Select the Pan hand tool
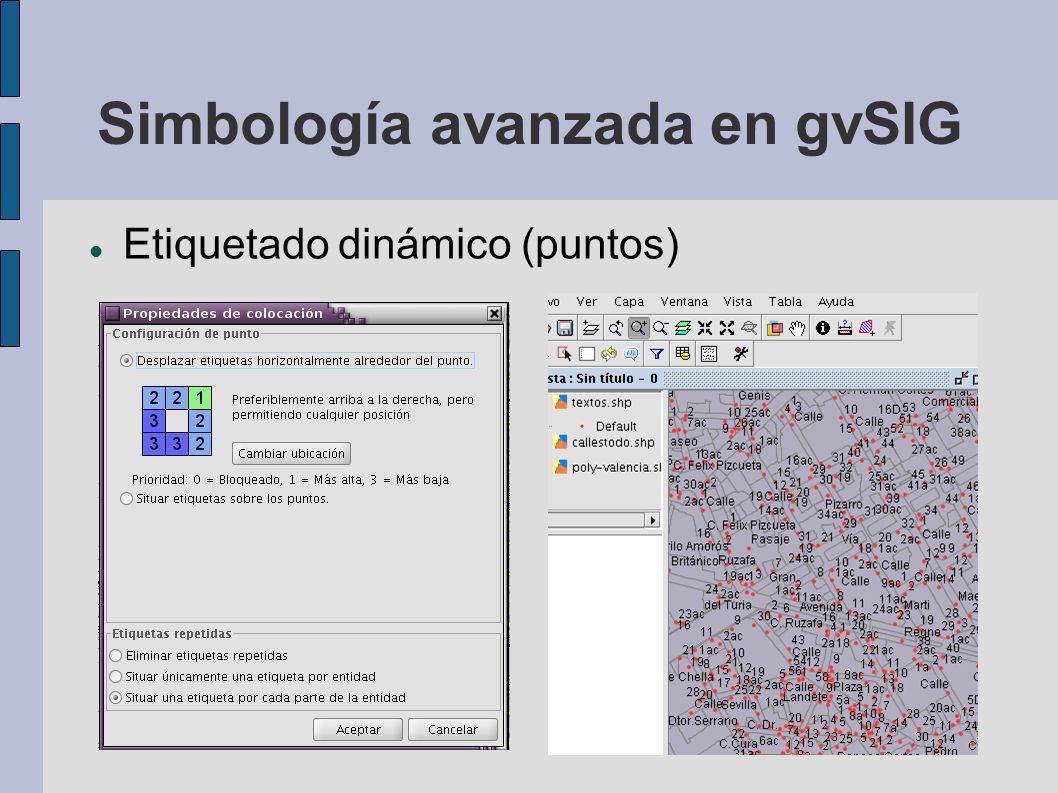The height and width of the screenshot is (793, 1058). pos(798,329)
